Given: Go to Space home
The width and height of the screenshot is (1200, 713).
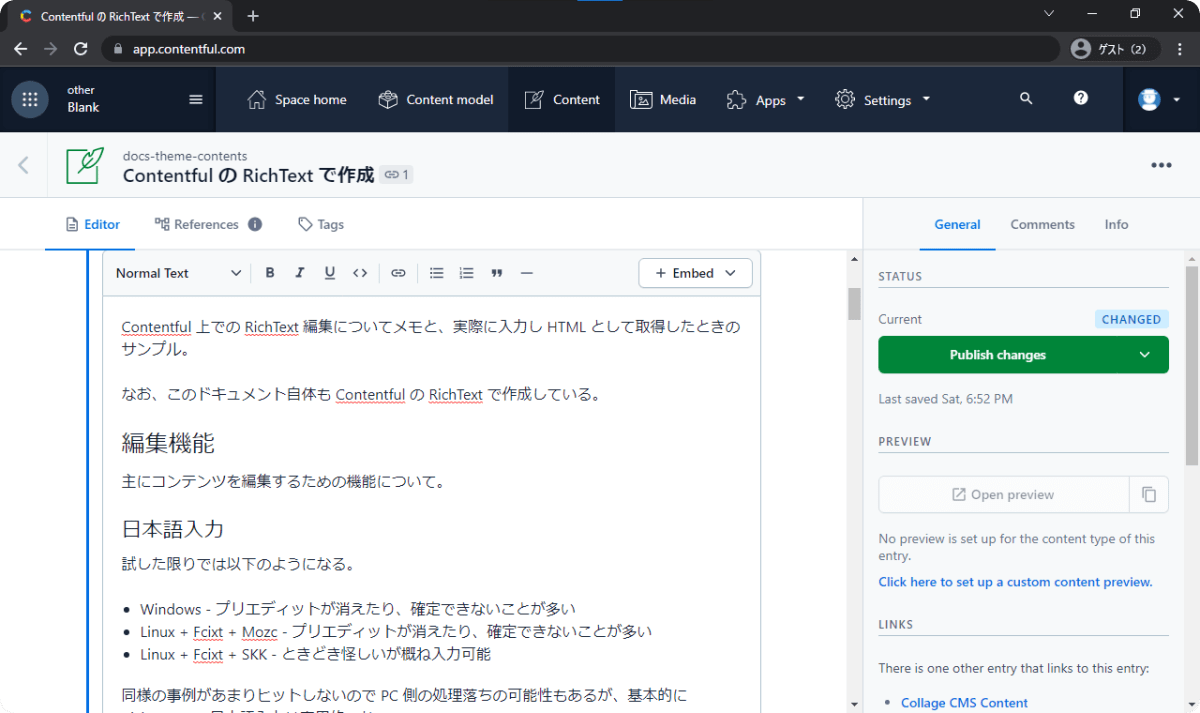Looking at the screenshot, I should tap(297, 99).
